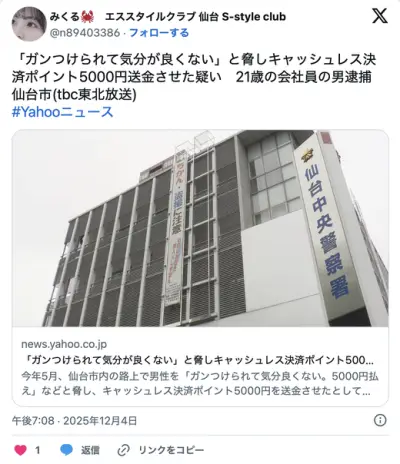The width and height of the screenshot is (400, 464).
Task: Open the user's profile avatar
Action: 29,24
